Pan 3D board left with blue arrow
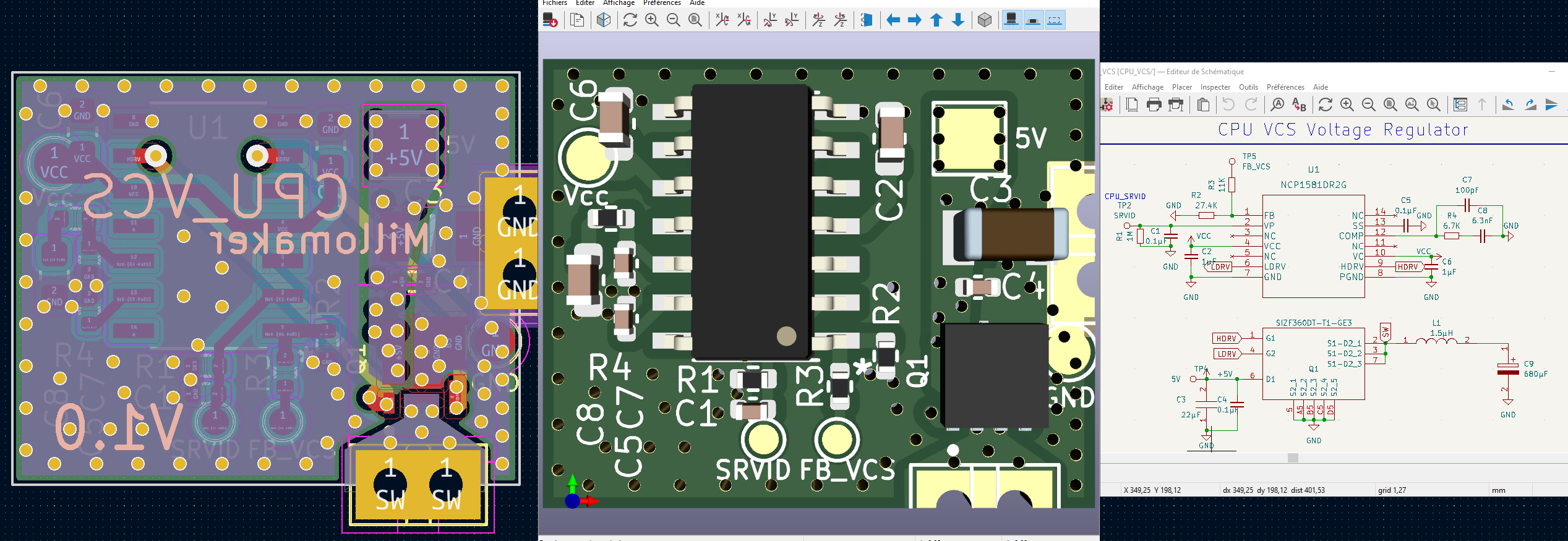1568x541 pixels. click(893, 20)
